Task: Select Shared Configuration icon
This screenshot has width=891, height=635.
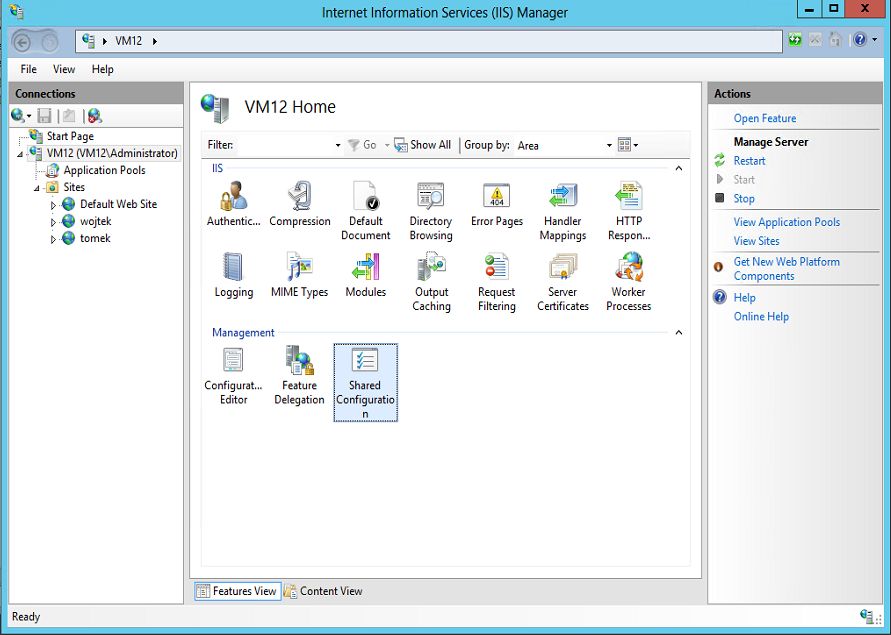Action: pyautogui.click(x=365, y=383)
